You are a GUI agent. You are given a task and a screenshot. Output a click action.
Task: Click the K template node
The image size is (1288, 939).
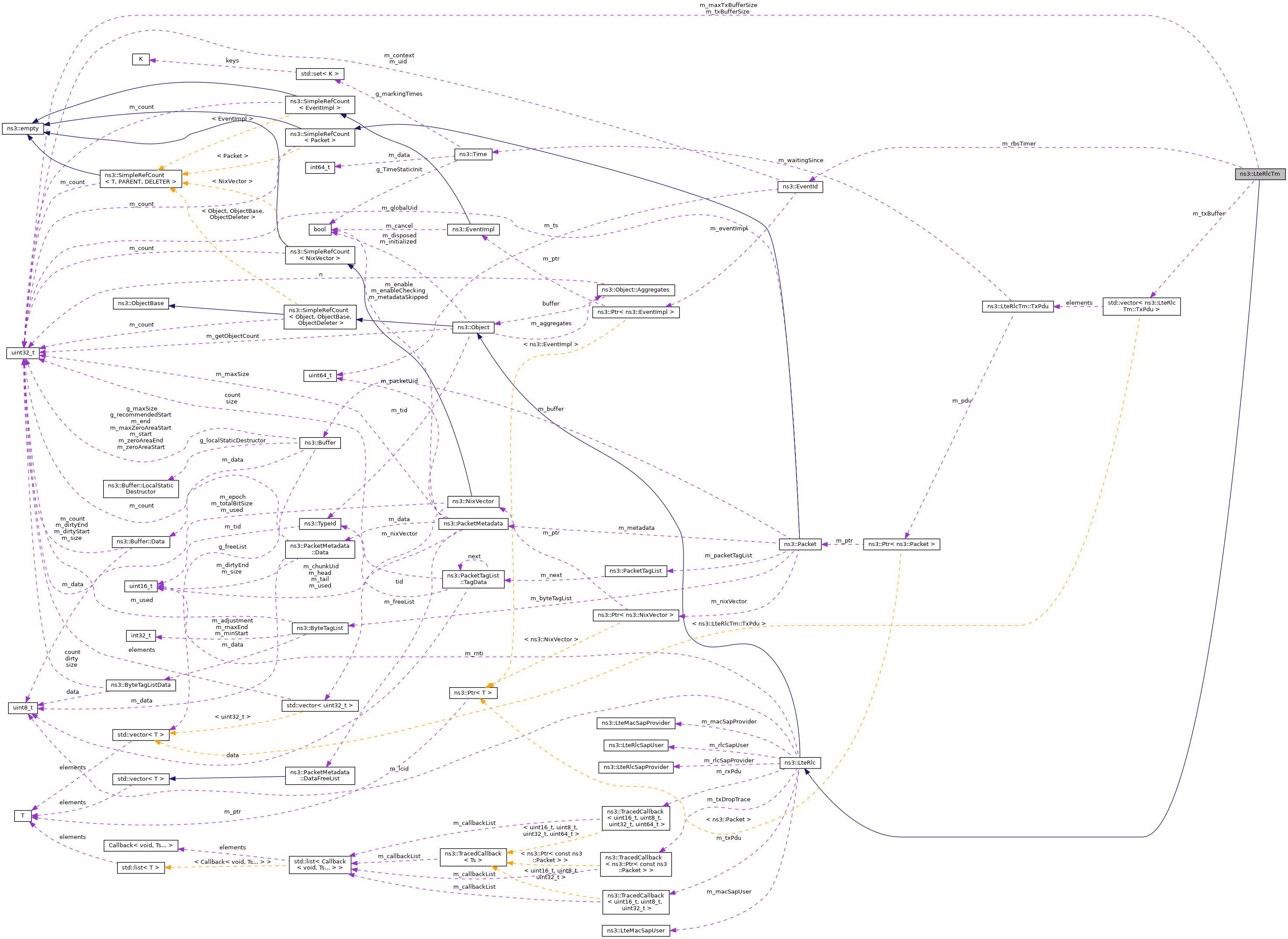(x=141, y=59)
